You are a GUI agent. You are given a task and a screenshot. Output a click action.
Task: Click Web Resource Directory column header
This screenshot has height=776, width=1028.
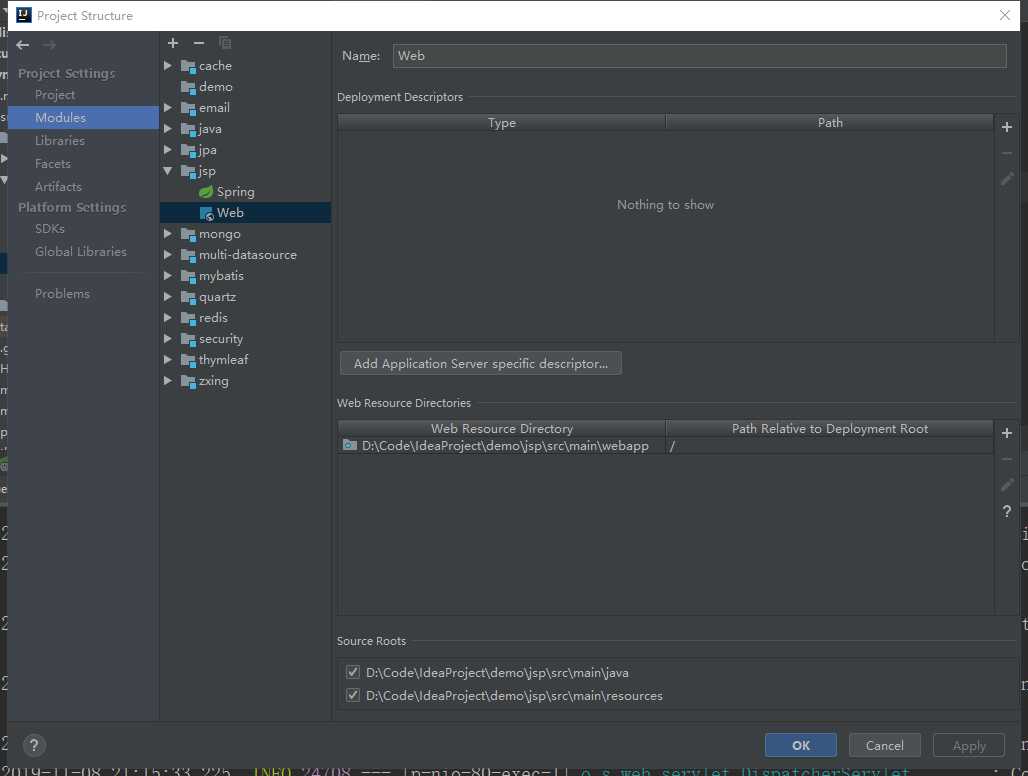pyautogui.click(x=502, y=429)
